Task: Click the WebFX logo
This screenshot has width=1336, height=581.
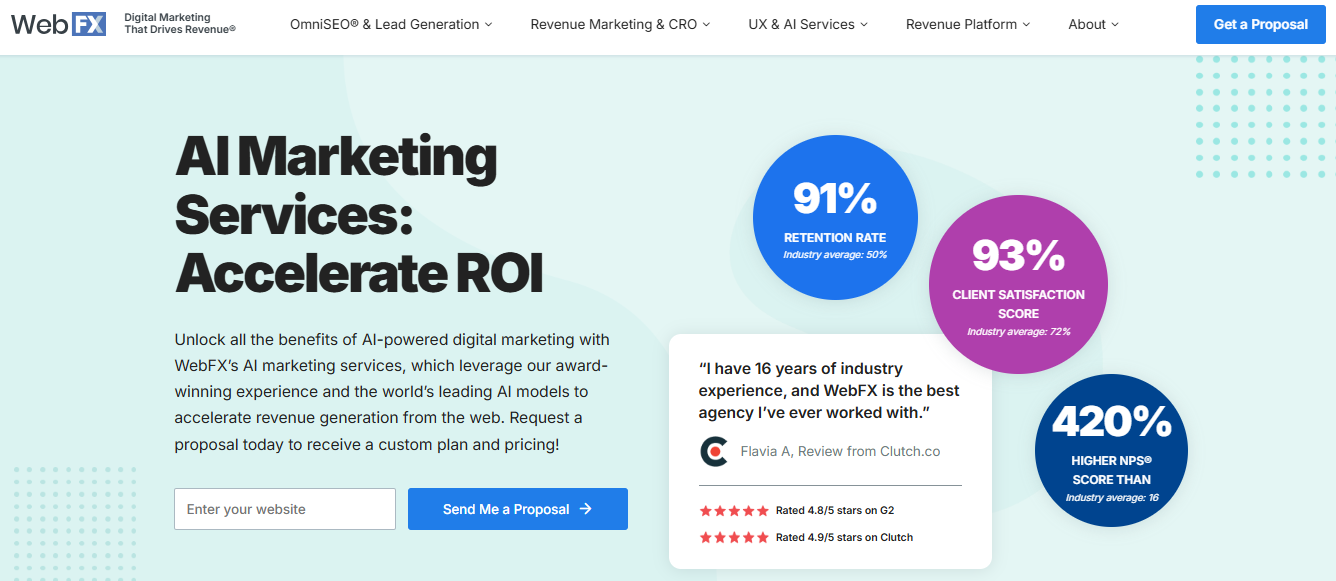Action: 59,24
